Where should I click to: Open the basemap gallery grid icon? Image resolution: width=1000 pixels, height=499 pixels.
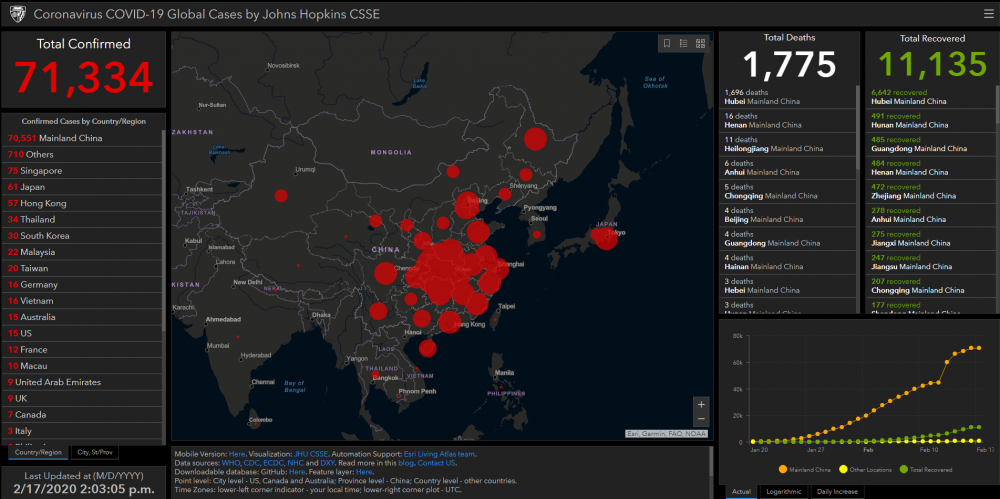click(x=700, y=43)
